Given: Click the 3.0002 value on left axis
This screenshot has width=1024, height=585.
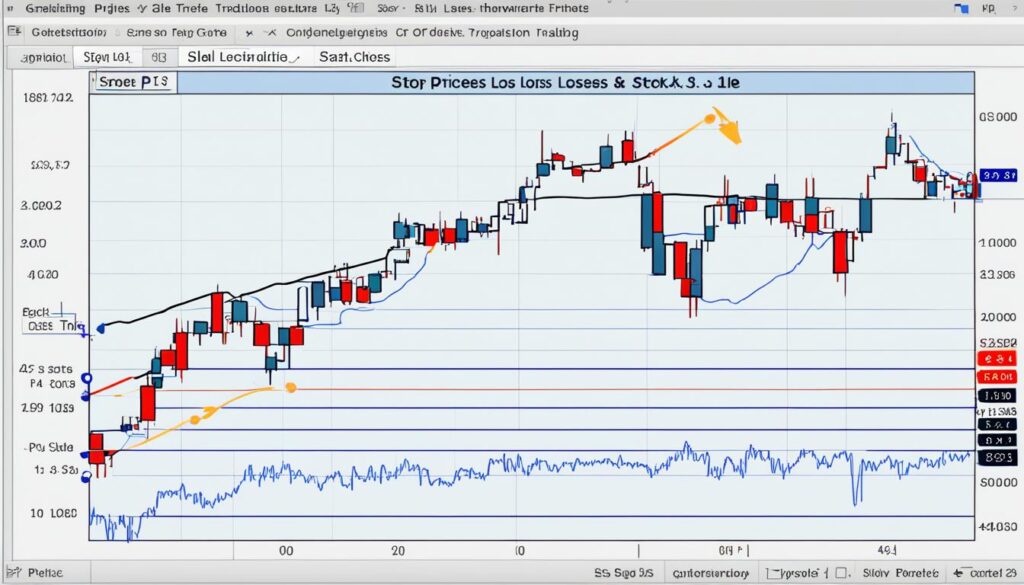Looking at the screenshot, I should click(40, 205).
